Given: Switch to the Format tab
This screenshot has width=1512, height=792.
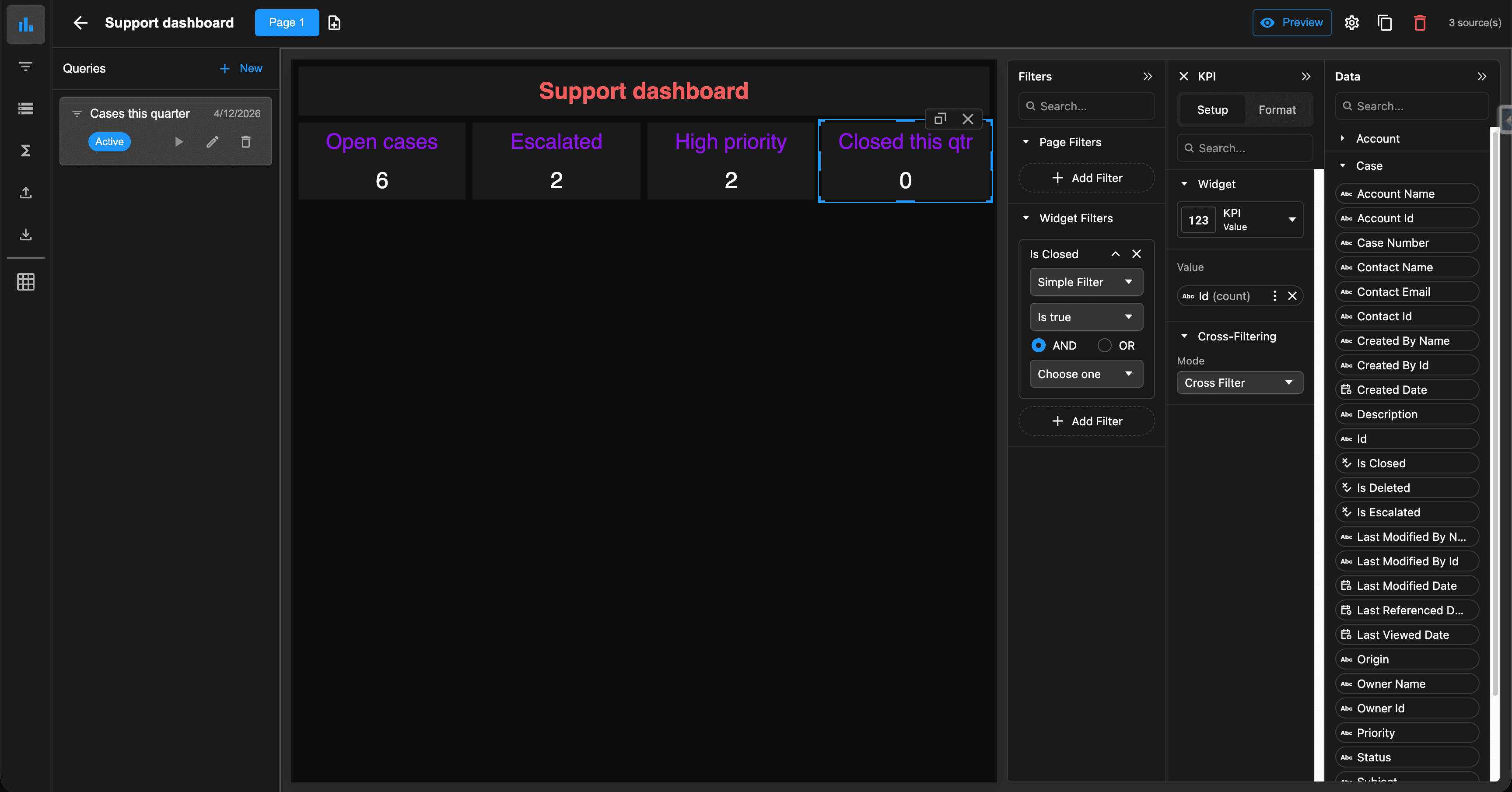Looking at the screenshot, I should (1277, 110).
